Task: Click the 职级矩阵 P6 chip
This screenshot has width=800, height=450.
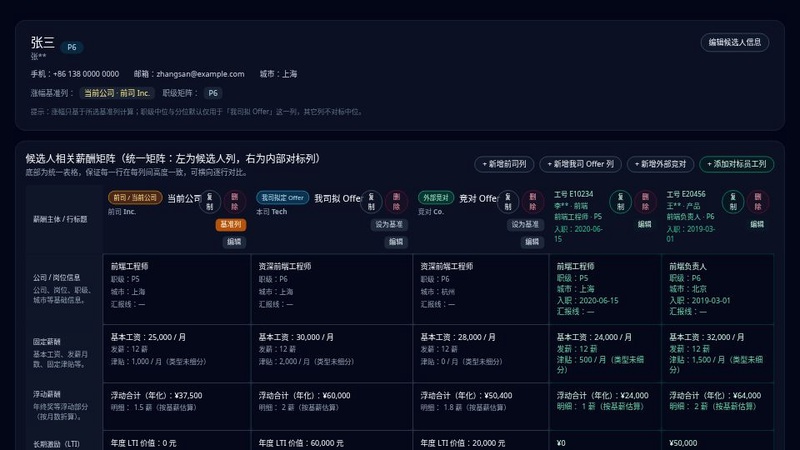Action: pos(213,93)
